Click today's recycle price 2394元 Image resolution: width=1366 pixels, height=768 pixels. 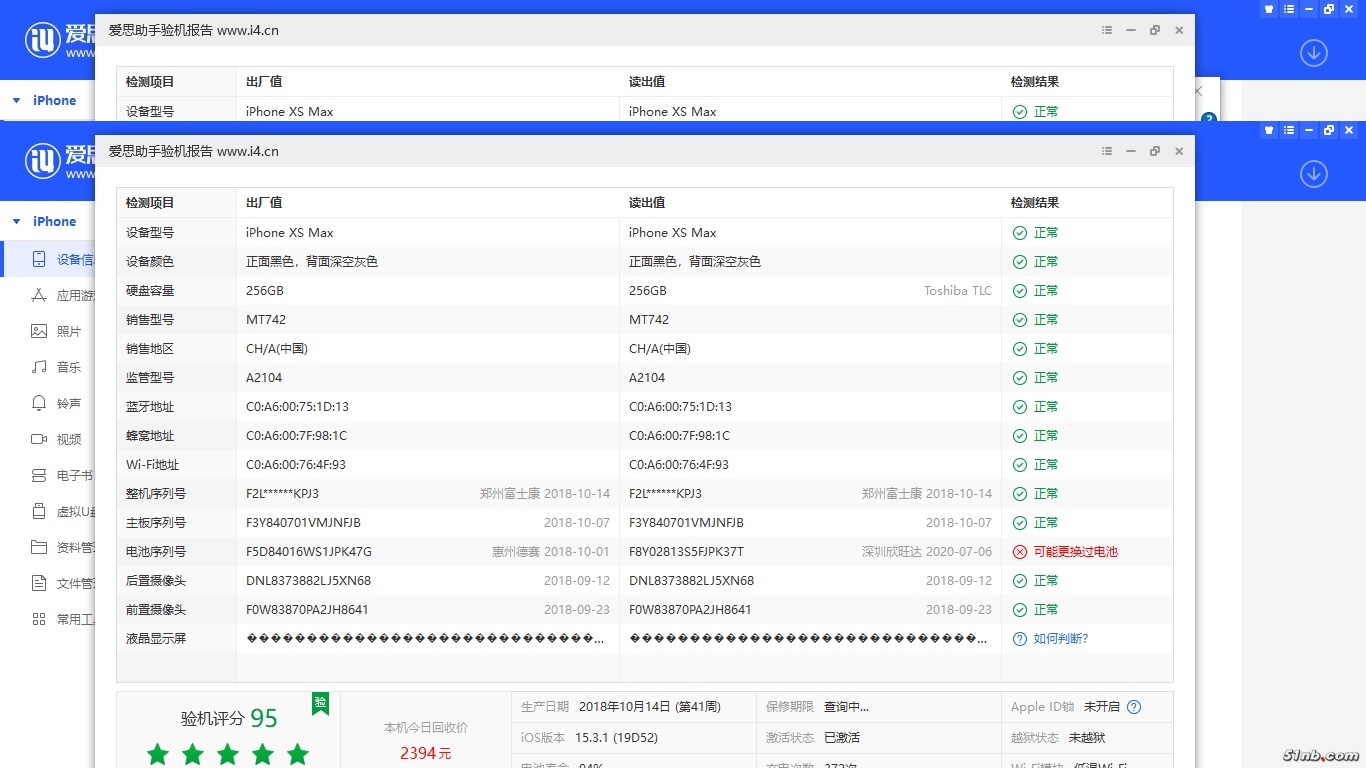pos(425,753)
